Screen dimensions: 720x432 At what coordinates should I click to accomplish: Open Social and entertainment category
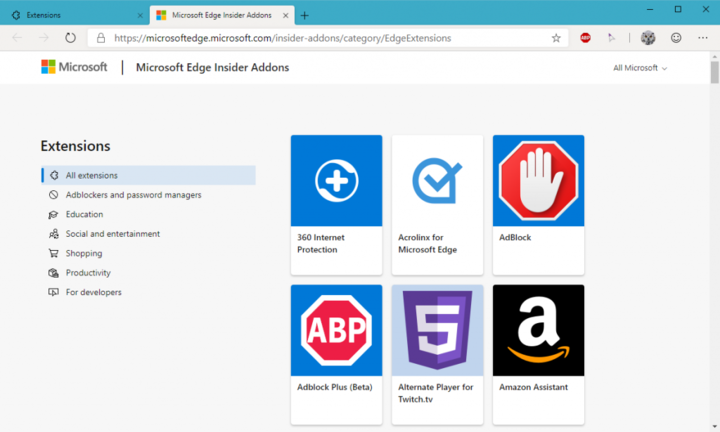112,234
